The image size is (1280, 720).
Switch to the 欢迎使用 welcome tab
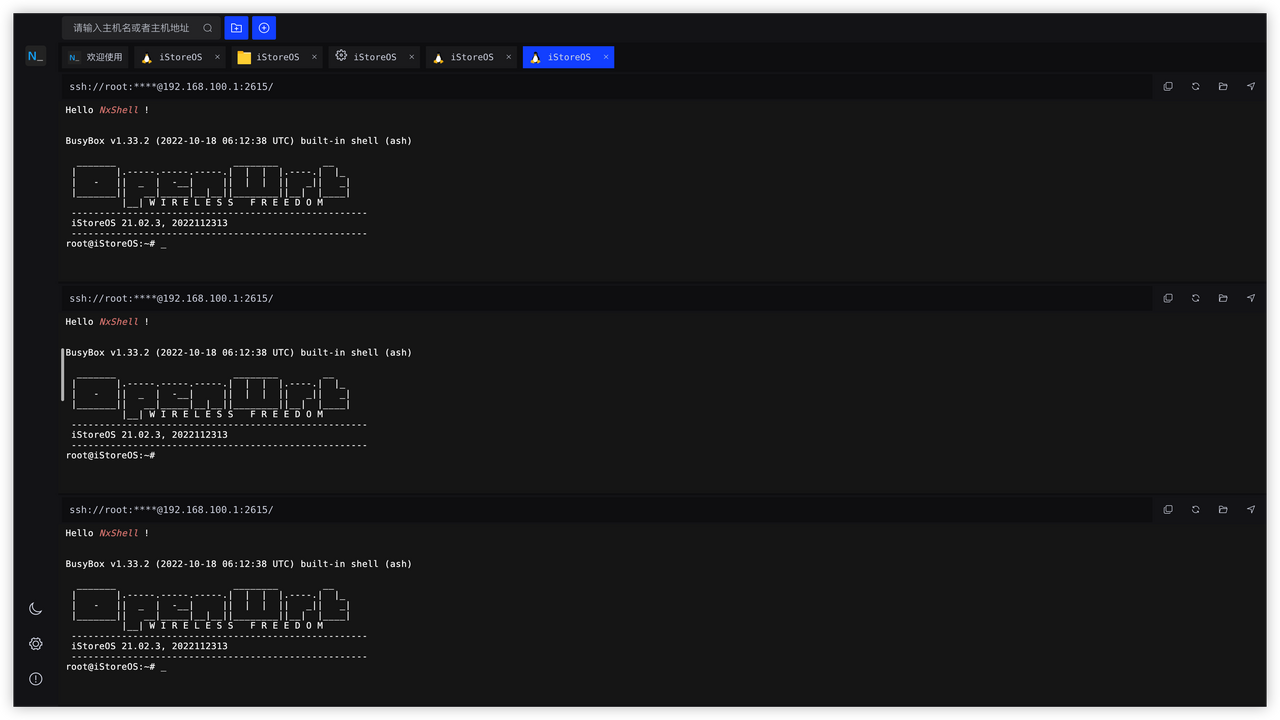coord(96,57)
